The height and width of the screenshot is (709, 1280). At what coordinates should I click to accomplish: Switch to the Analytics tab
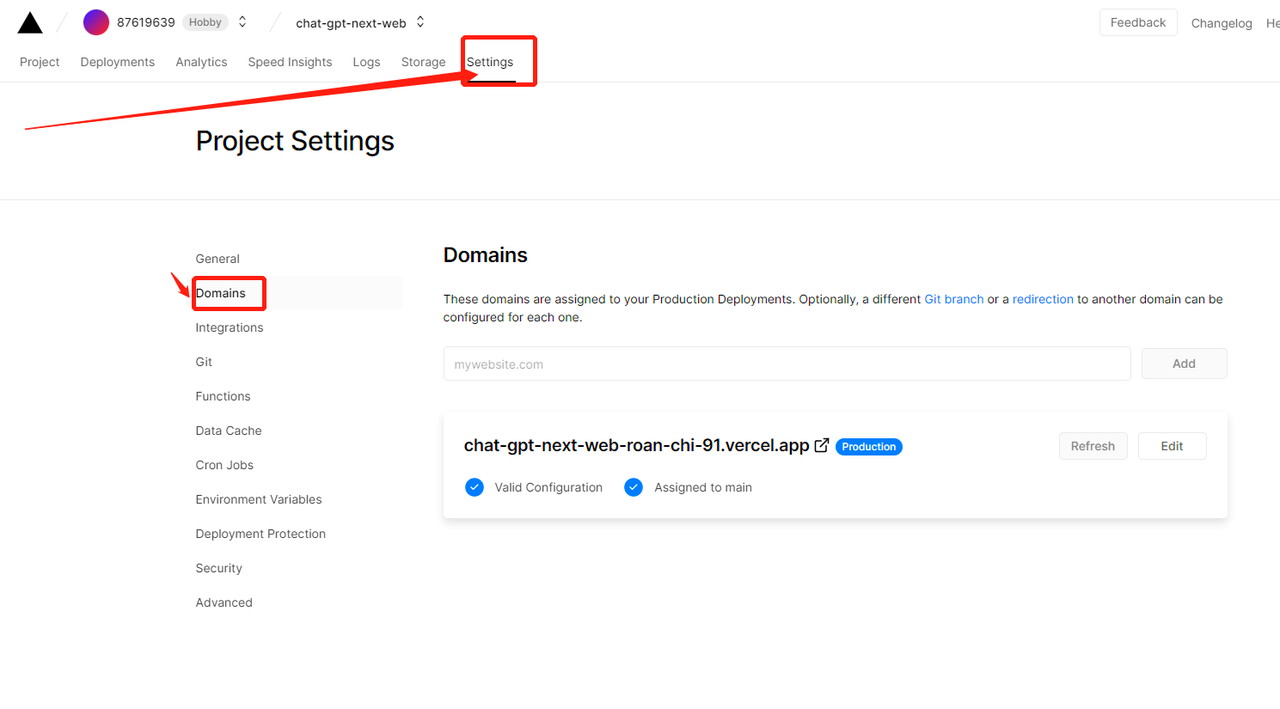click(x=201, y=62)
